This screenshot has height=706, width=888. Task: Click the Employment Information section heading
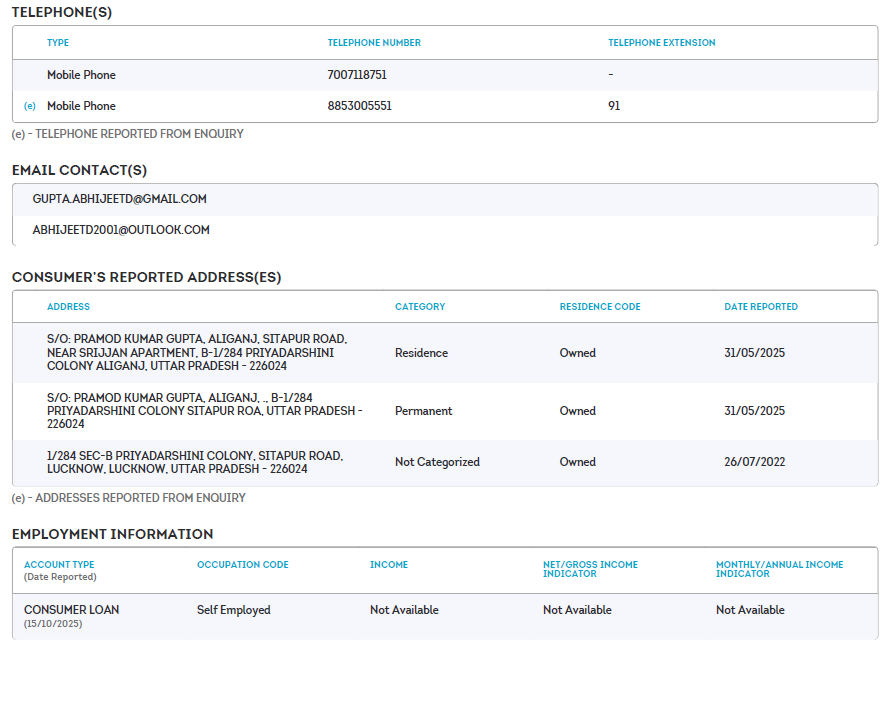112,534
